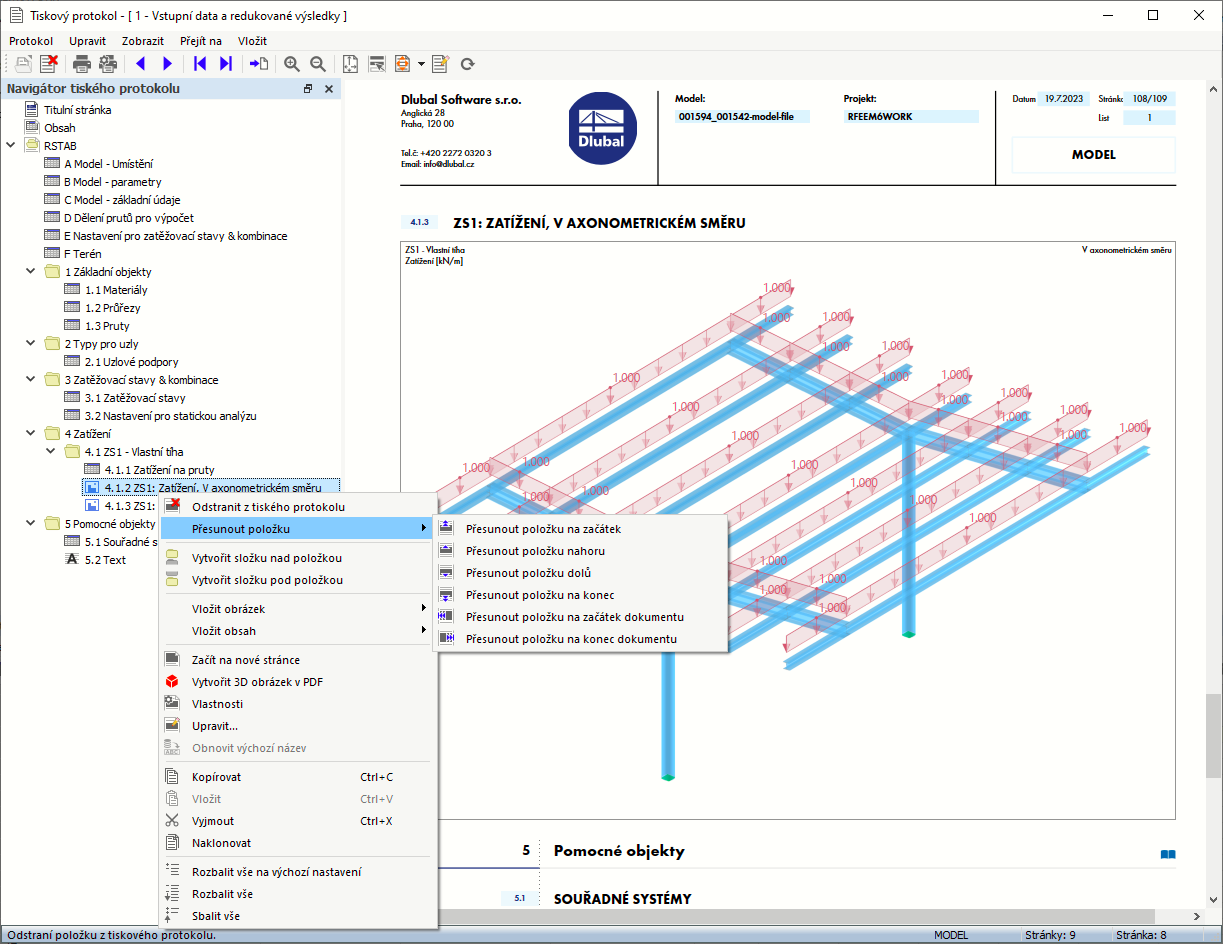1223x944 pixels.
Task: Open the Přejít na menu
Action: tap(201, 41)
